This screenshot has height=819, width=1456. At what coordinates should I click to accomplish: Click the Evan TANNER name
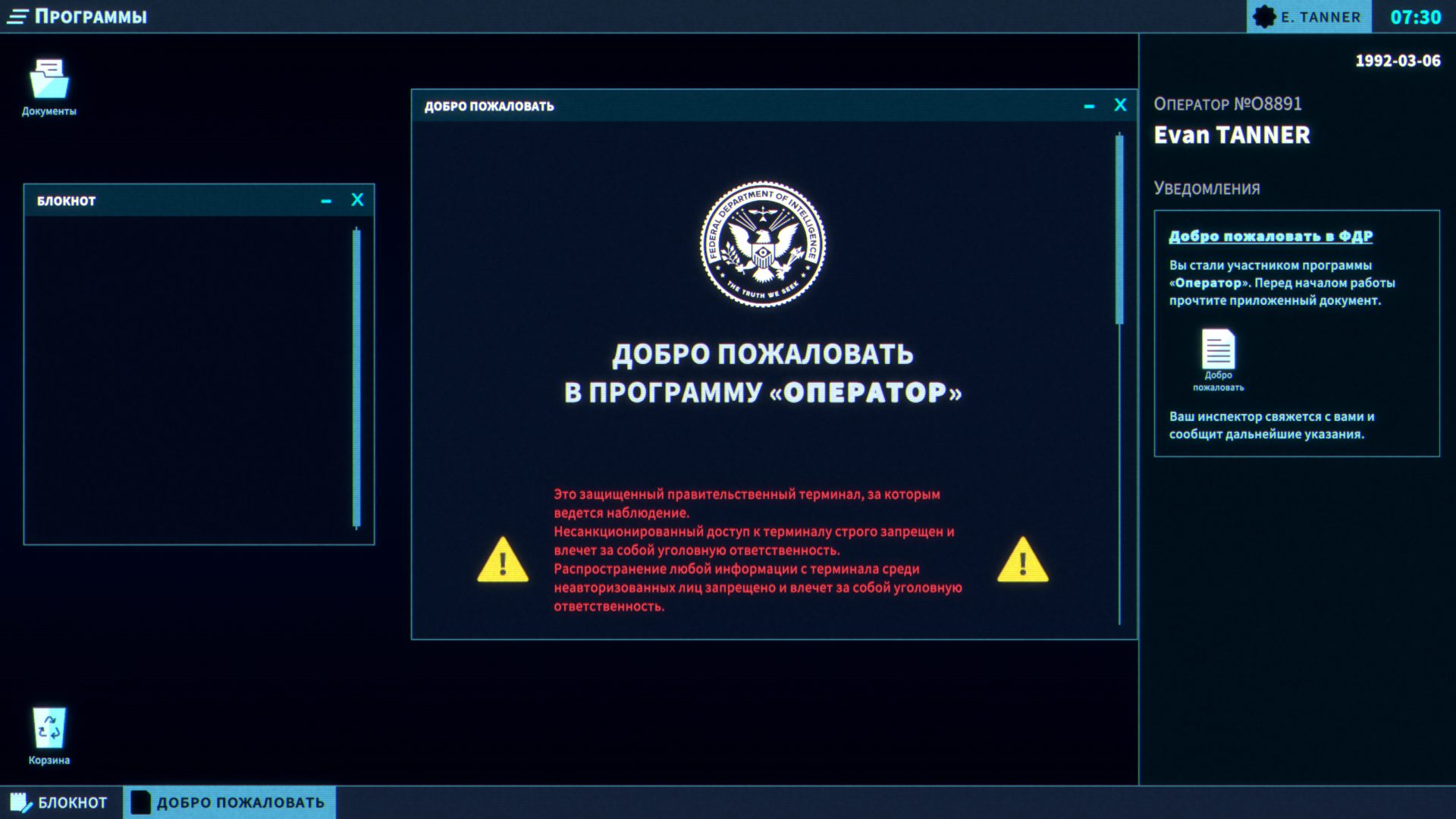[1232, 135]
